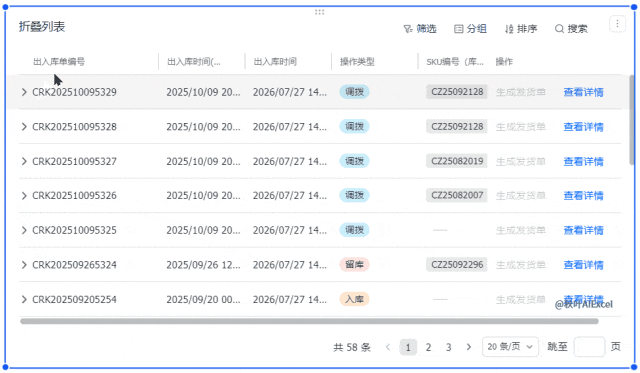Click 调拨 tag in row CRK202510095329
The width and height of the screenshot is (640, 373).
[x=354, y=92]
